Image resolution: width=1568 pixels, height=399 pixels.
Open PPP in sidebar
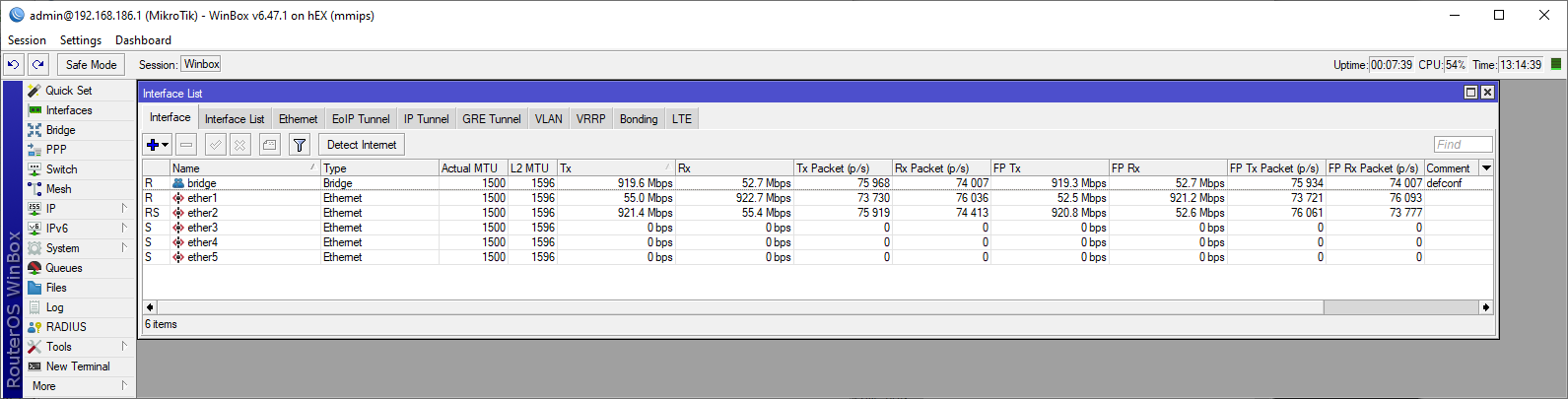(79, 149)
